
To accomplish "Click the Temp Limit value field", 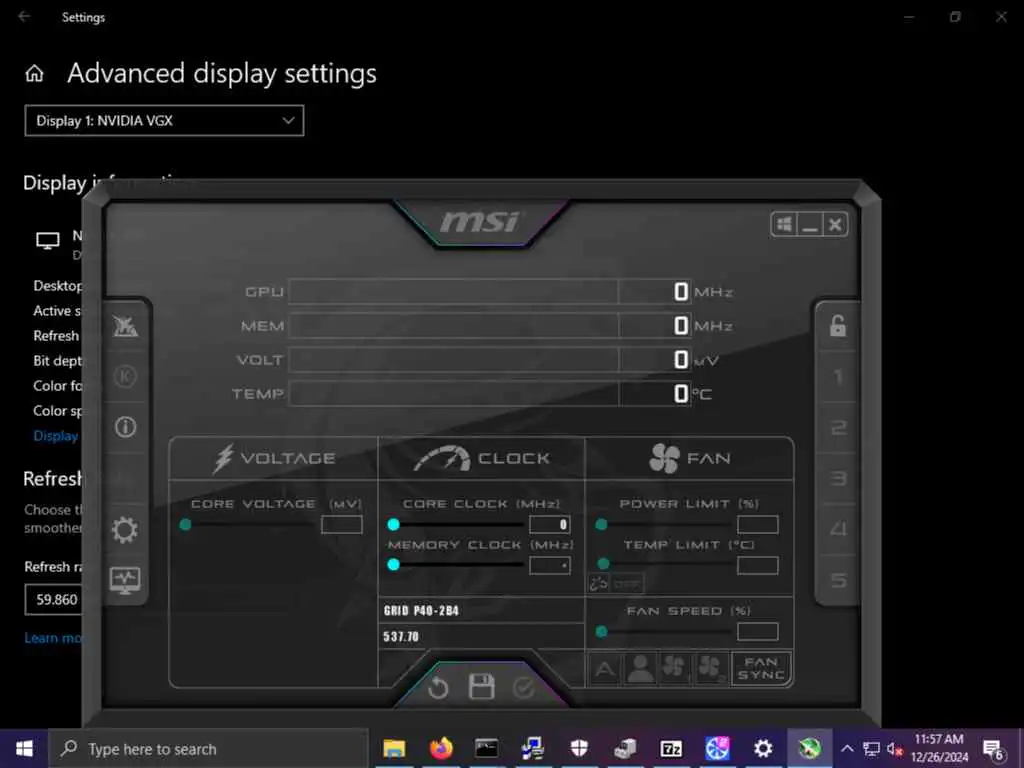I will click(758, 566).
